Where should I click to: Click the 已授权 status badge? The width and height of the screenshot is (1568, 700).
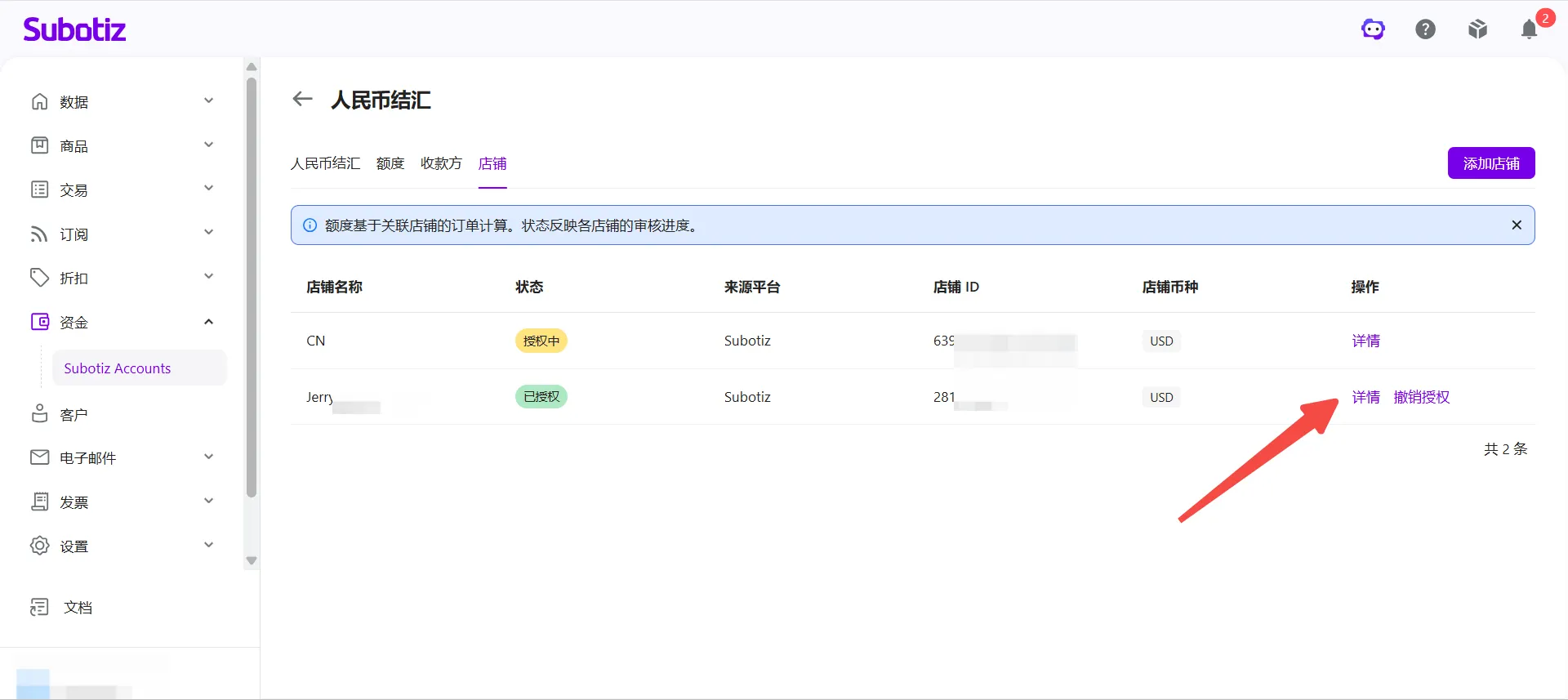541,397
